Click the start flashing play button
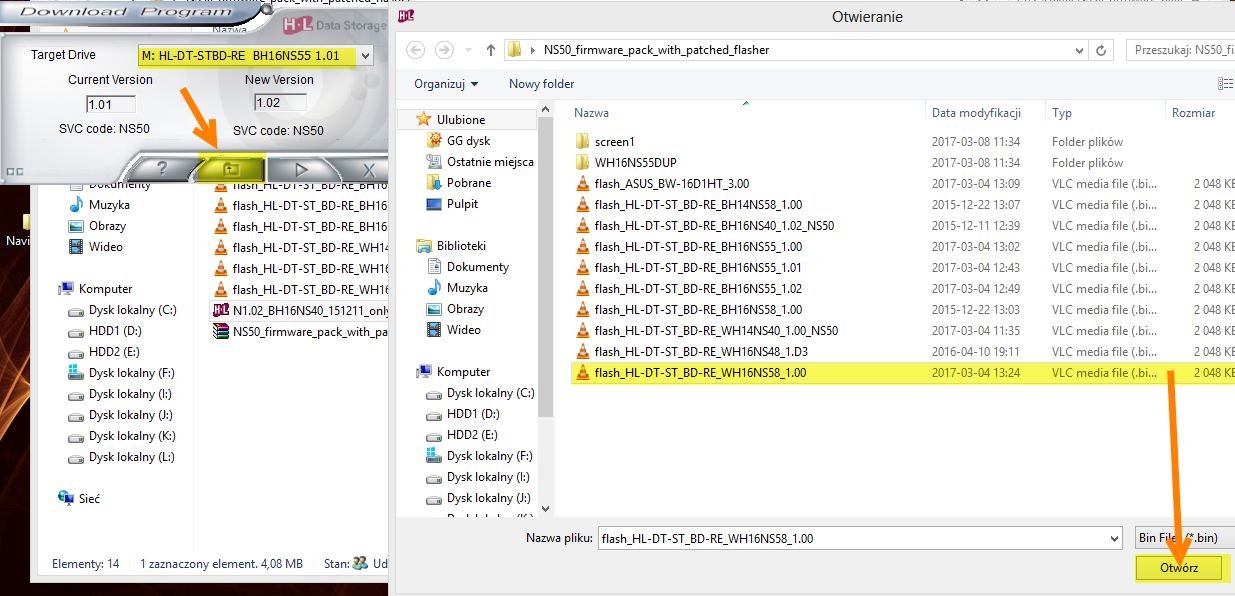 click(x=302, y=169)
